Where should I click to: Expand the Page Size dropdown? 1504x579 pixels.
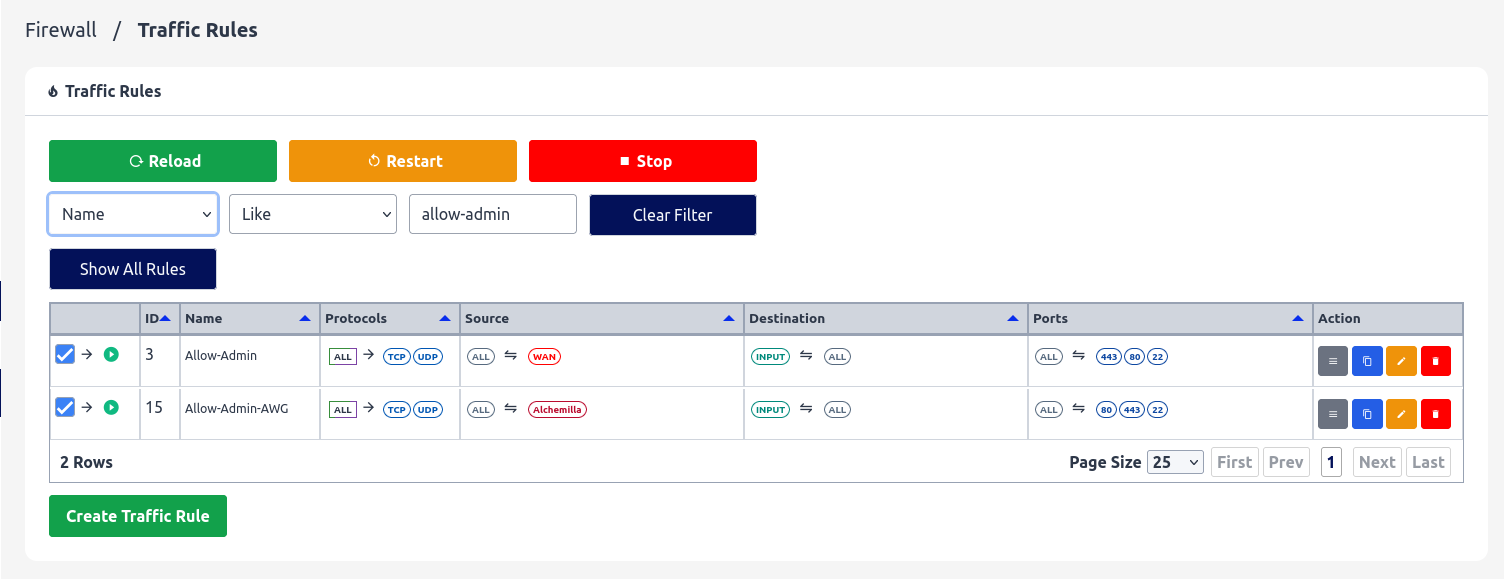(x=1175, y=462)
